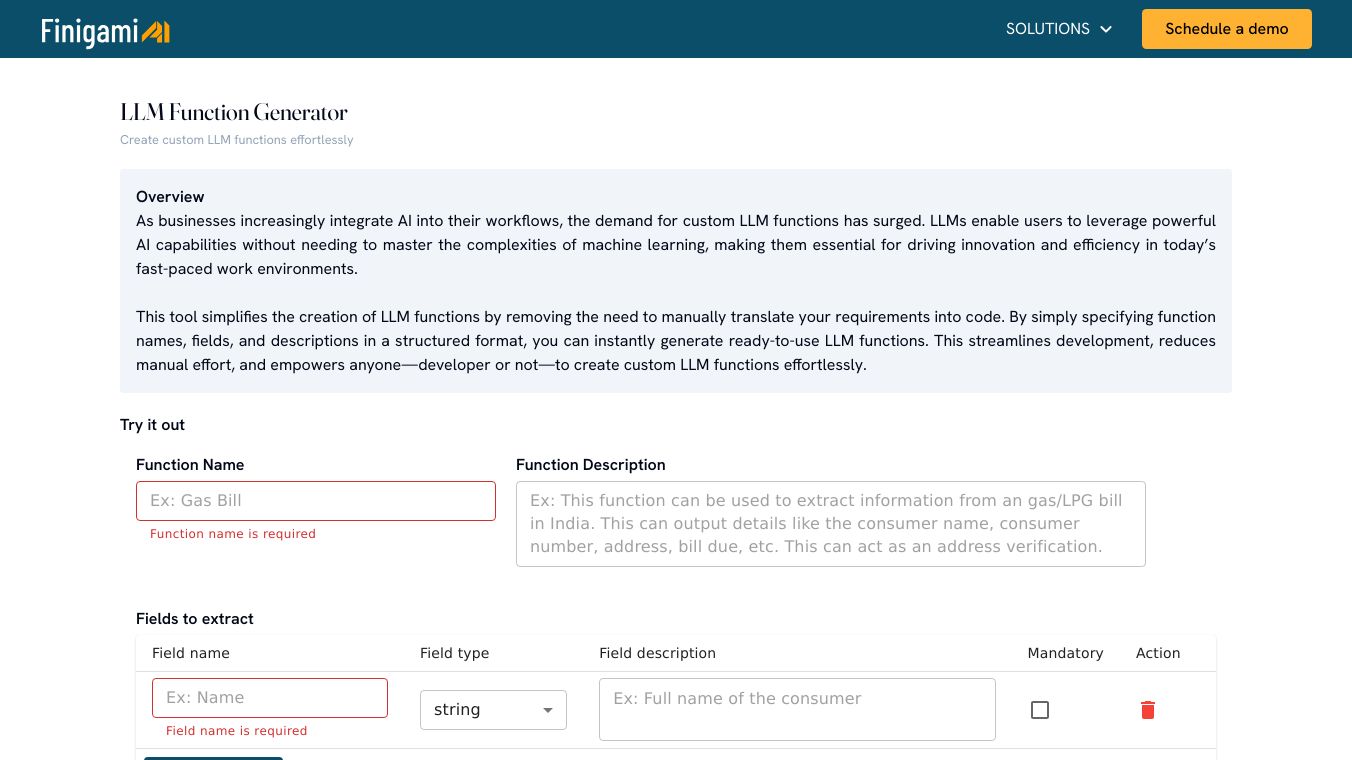Expand the chevron next to SOLUTIONS

1106,30
